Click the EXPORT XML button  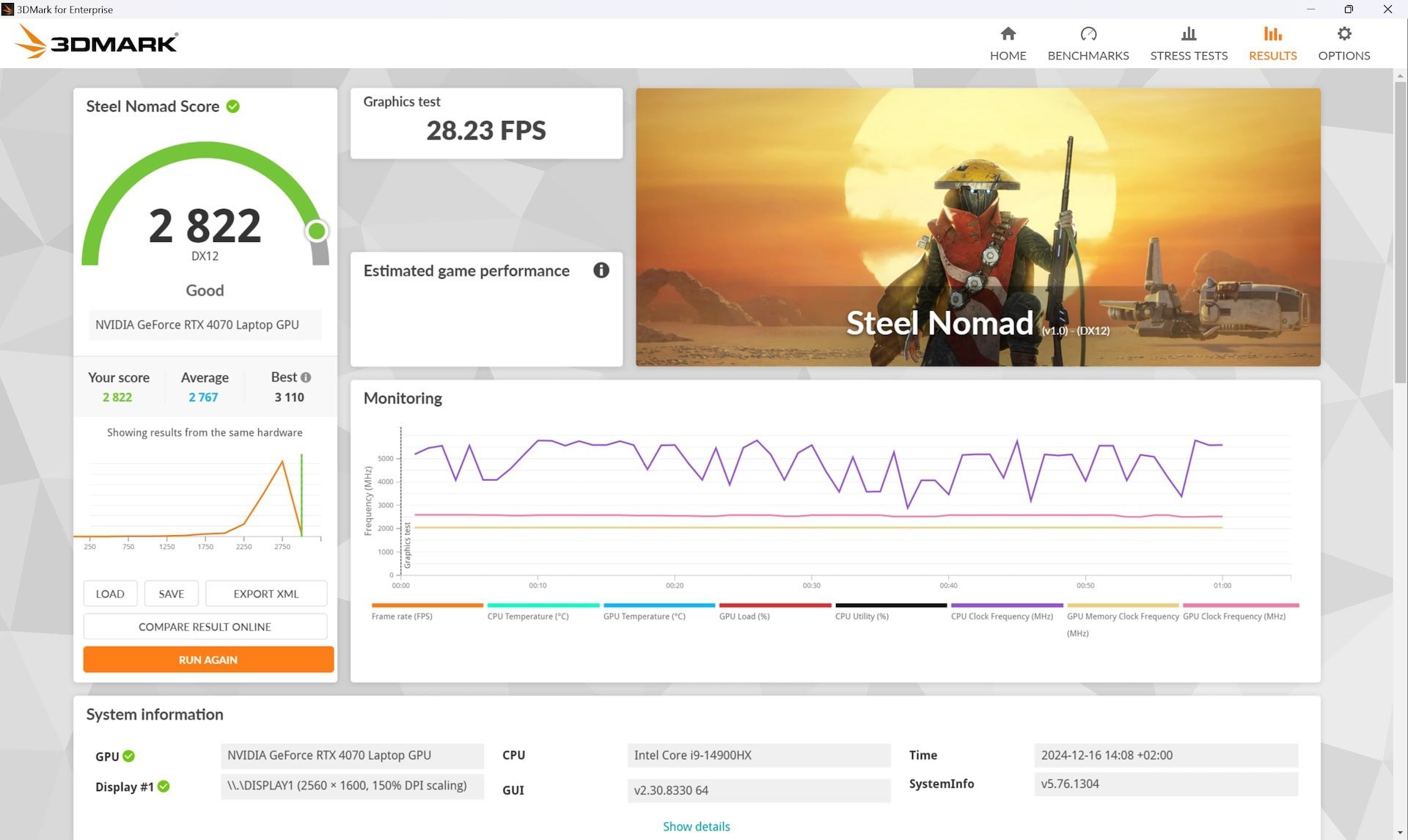(265, 594)
